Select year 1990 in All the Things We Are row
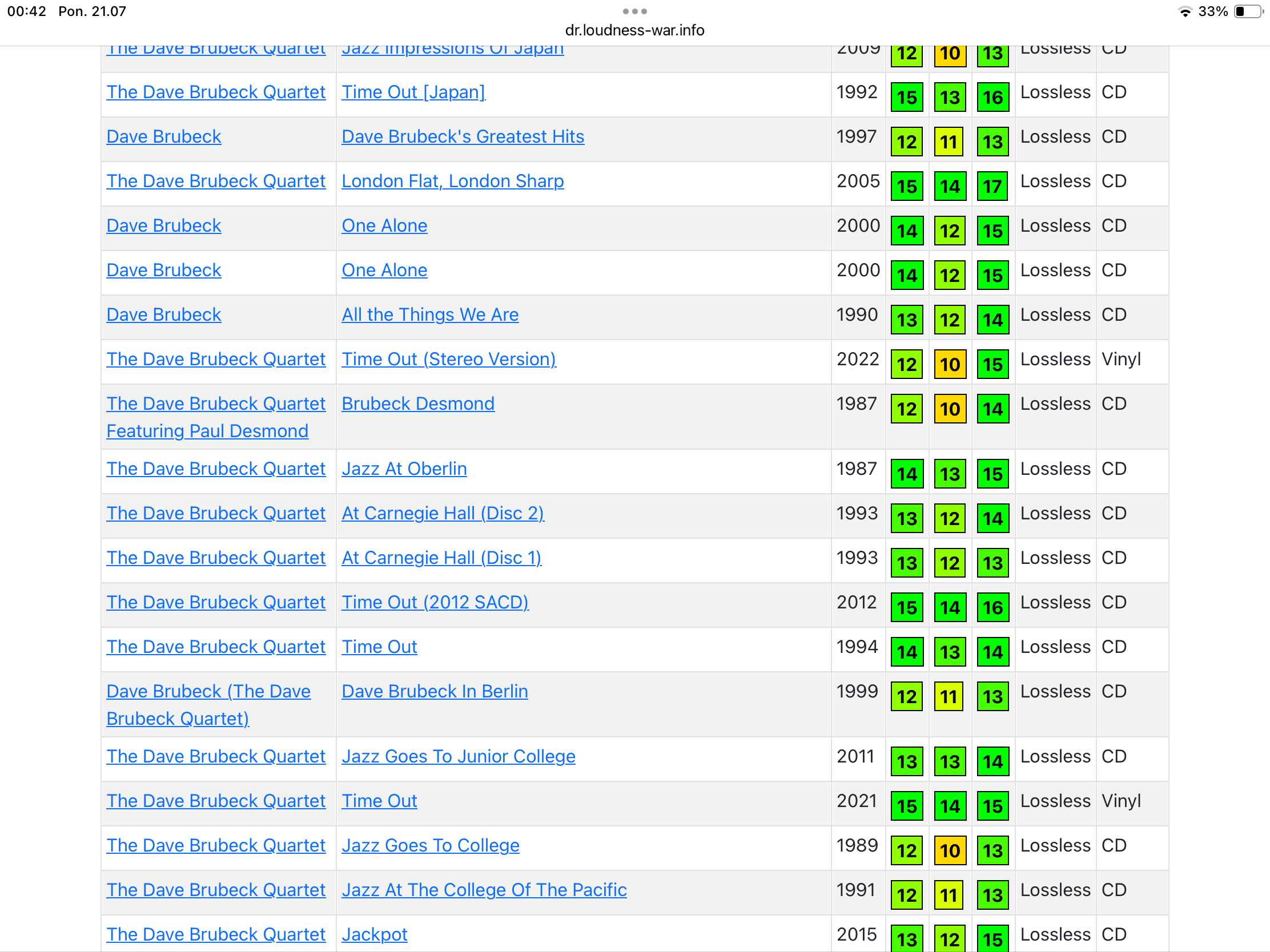This screenshot has height=952, width=1270. tap(857, 314)
